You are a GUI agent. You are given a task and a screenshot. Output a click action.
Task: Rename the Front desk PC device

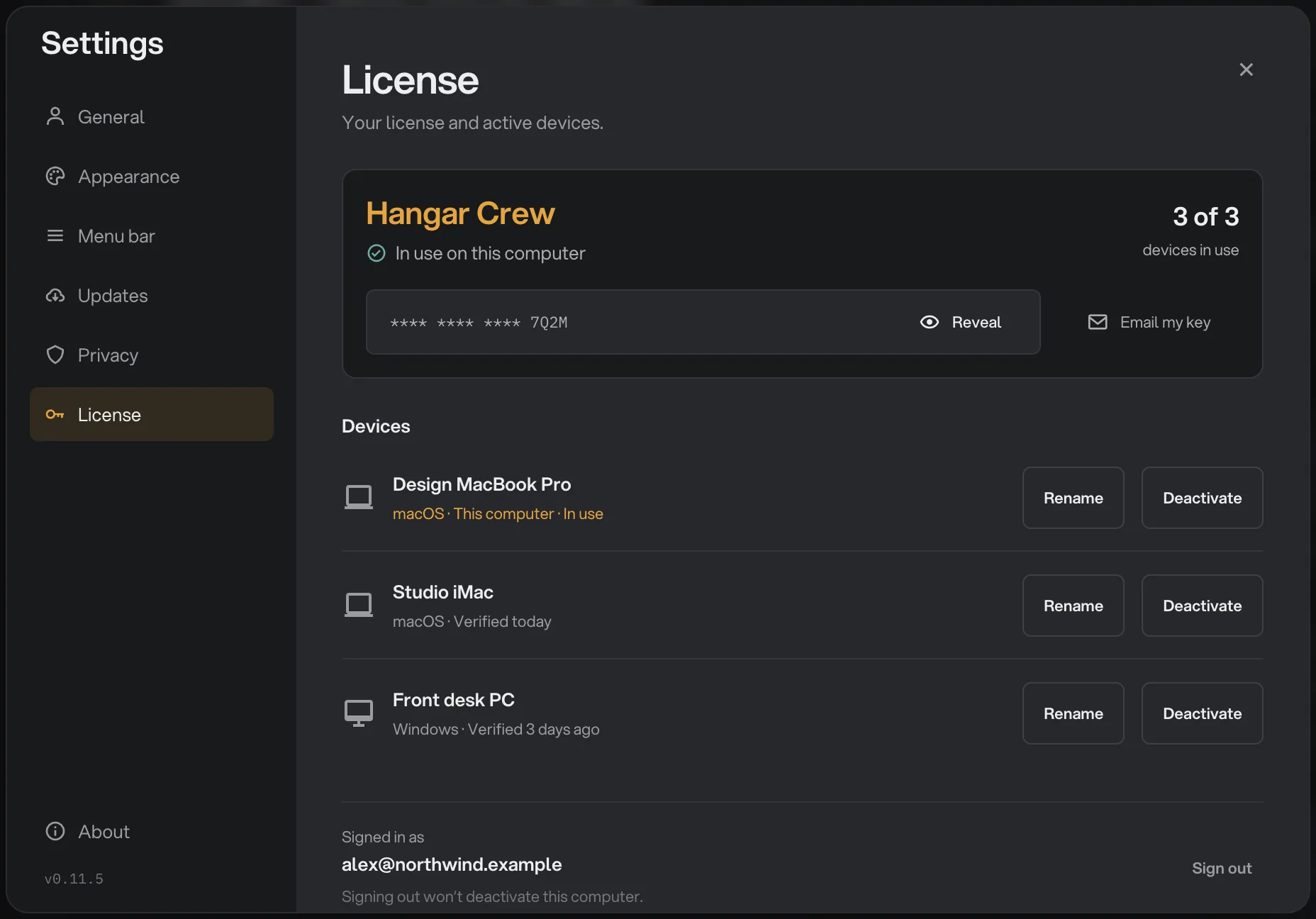click(1073, 713)
